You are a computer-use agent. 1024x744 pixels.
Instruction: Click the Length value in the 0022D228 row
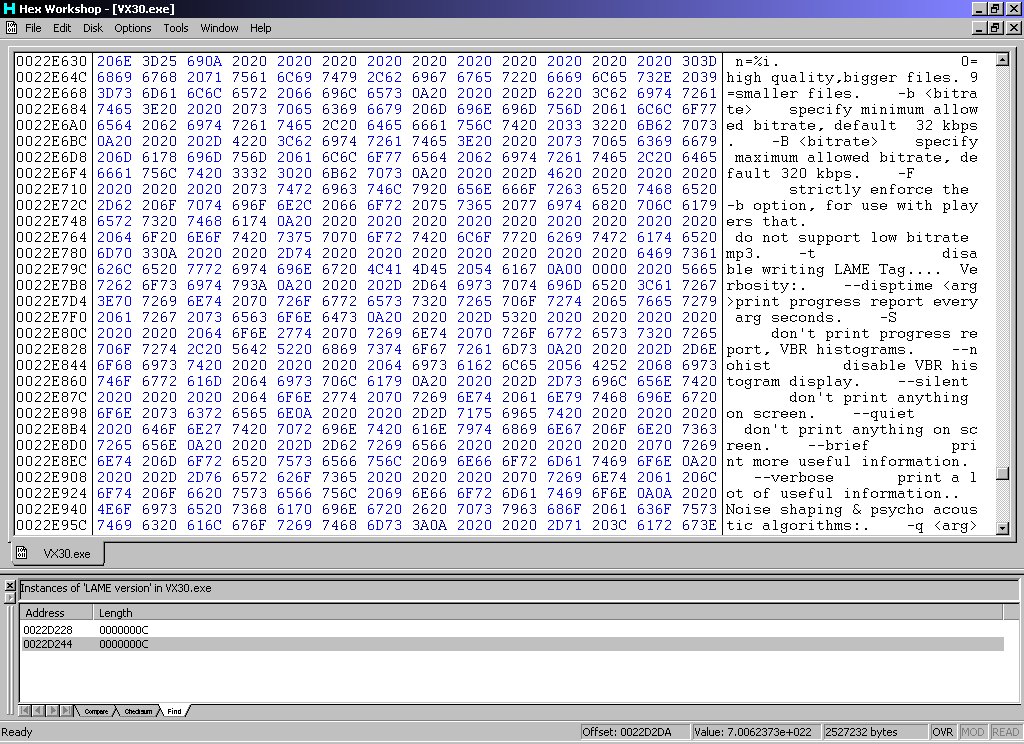(123, 630)
